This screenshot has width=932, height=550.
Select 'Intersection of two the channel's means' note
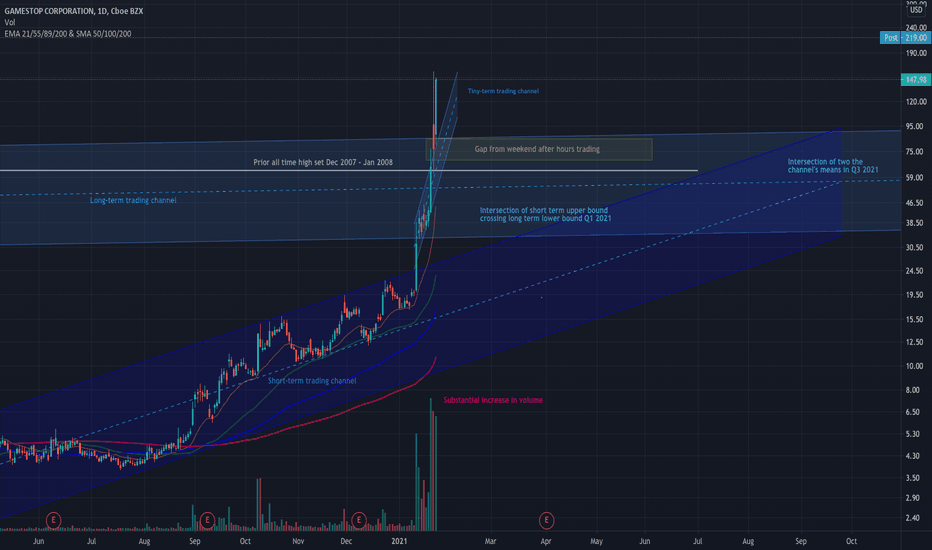pyautogui.click(x=833, y=165)
